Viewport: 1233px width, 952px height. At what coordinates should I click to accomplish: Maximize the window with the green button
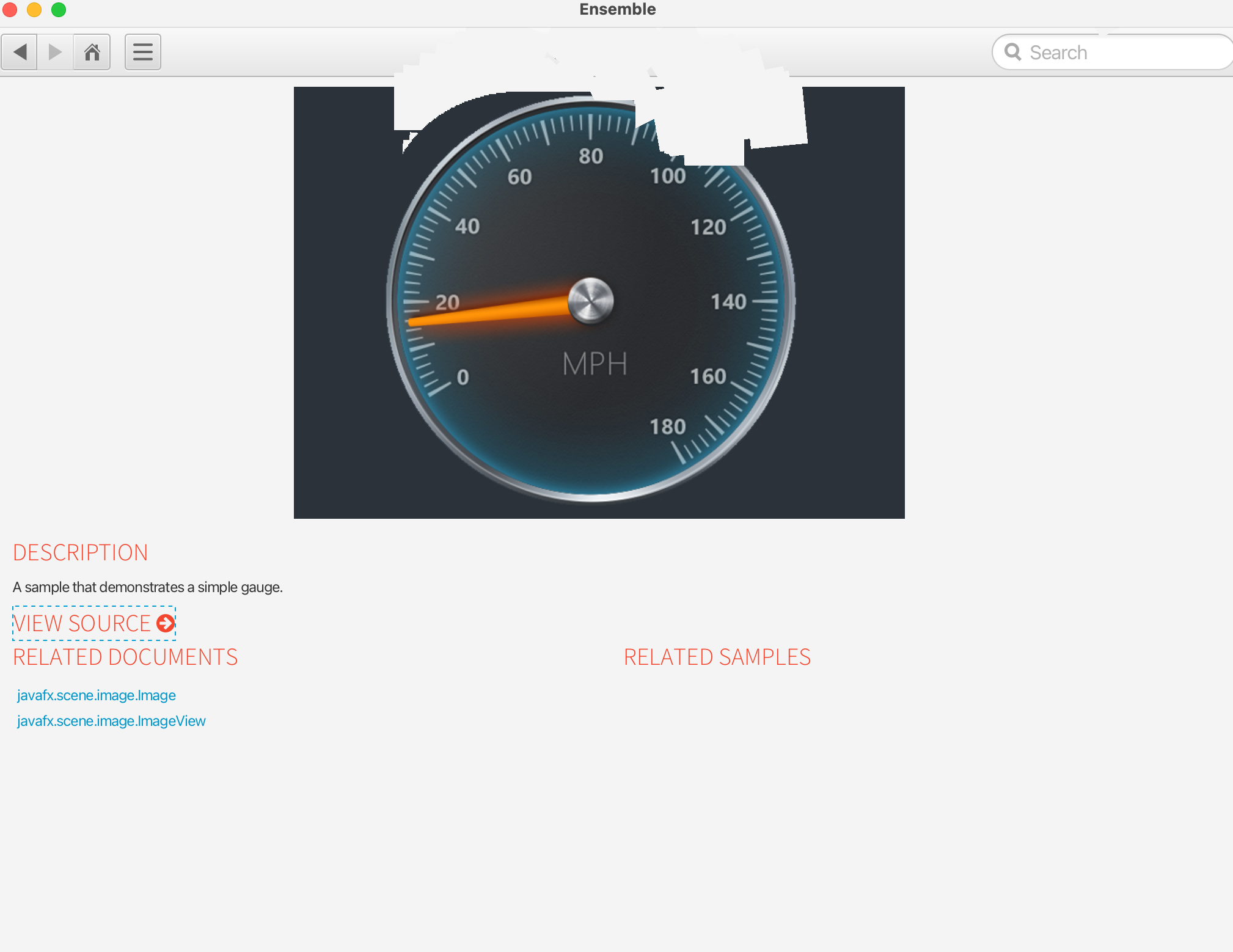[59, 10]
